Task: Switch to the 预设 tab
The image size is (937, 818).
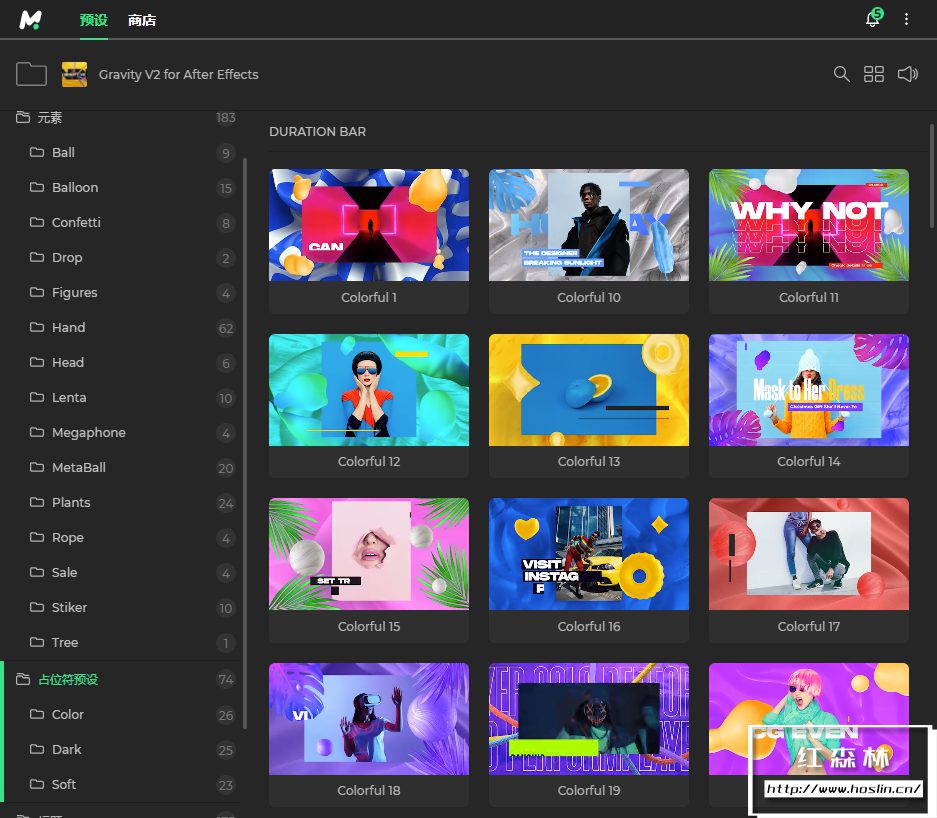Action: point(93,20)
